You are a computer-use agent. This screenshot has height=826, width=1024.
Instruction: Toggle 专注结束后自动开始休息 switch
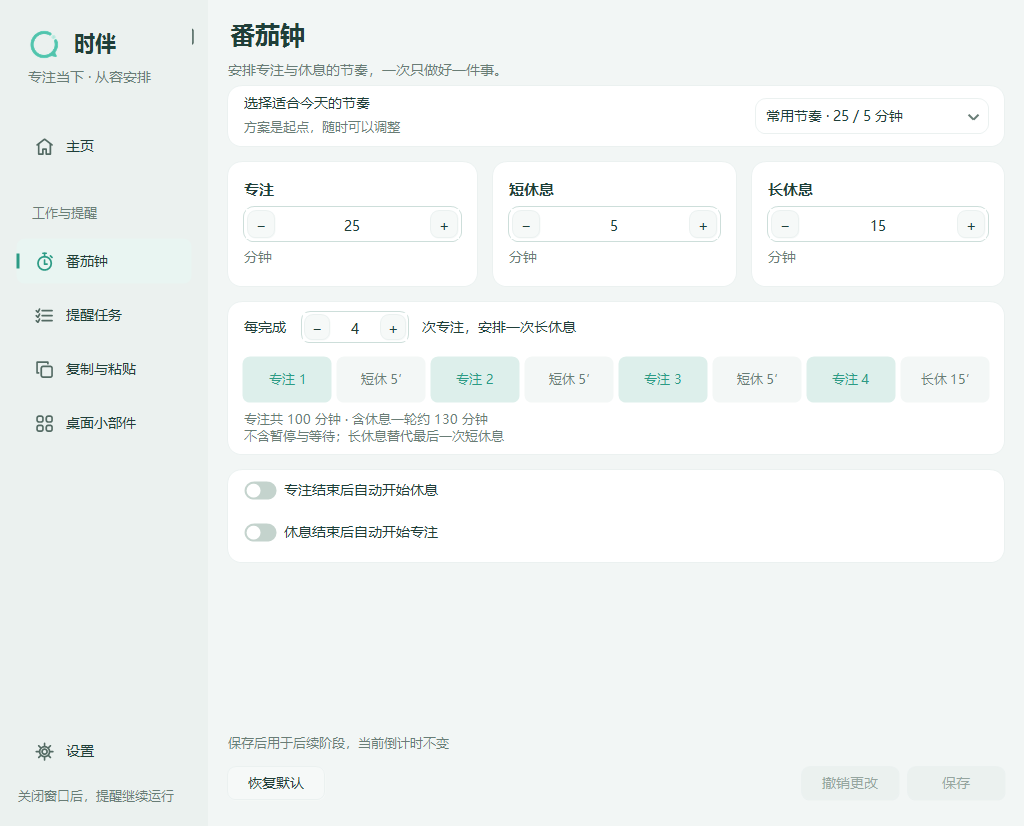click(x=260, y=490)
